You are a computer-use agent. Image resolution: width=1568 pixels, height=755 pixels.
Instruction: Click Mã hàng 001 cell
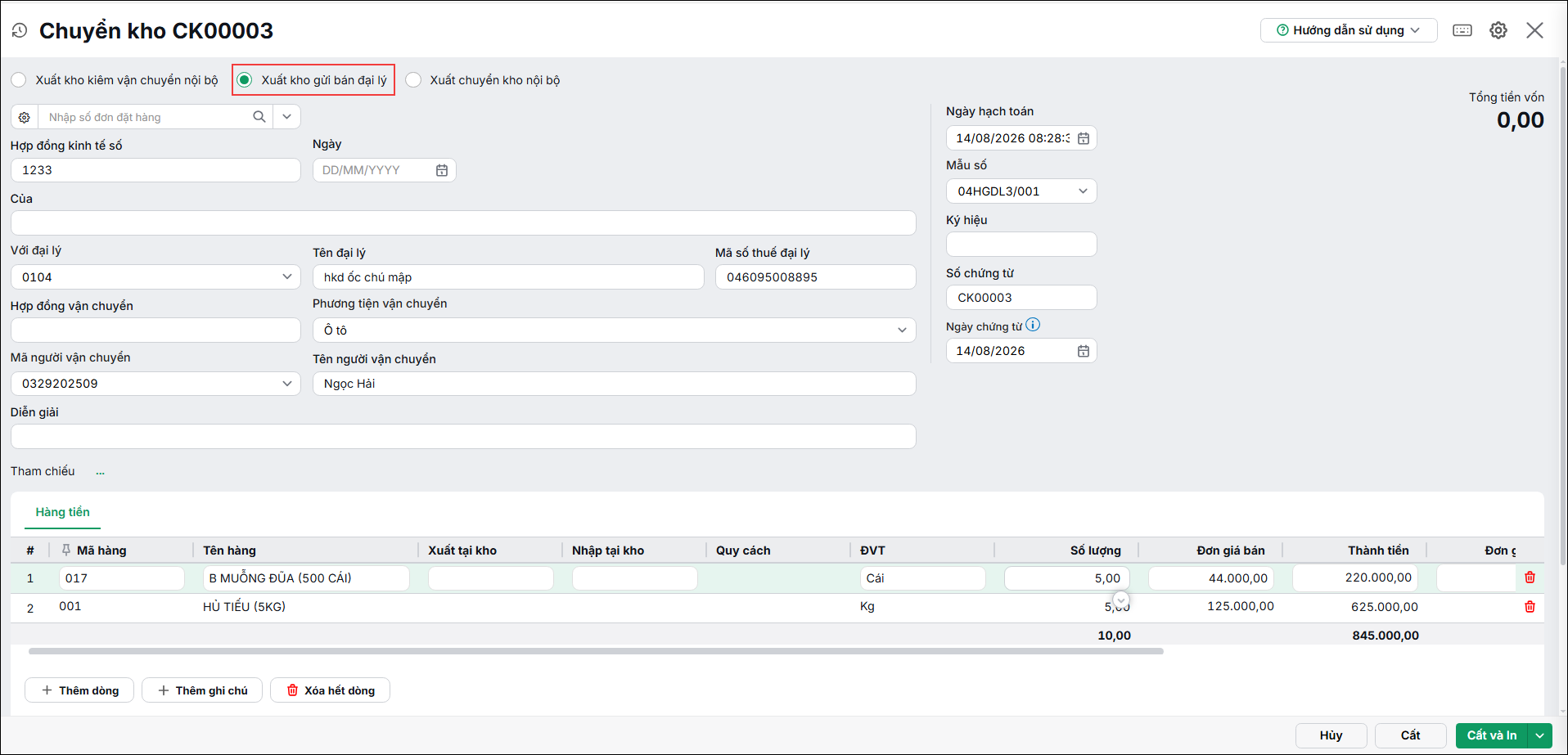point(70,606)
